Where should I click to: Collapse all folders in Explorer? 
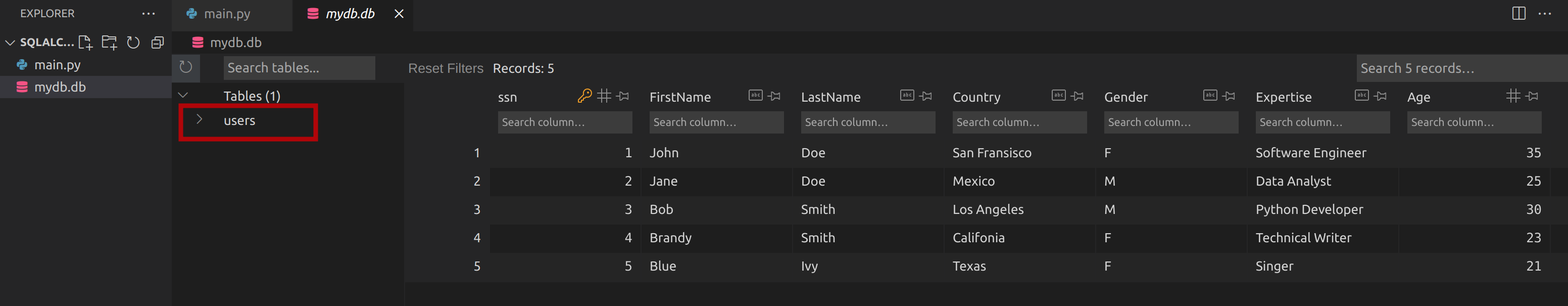158,42
